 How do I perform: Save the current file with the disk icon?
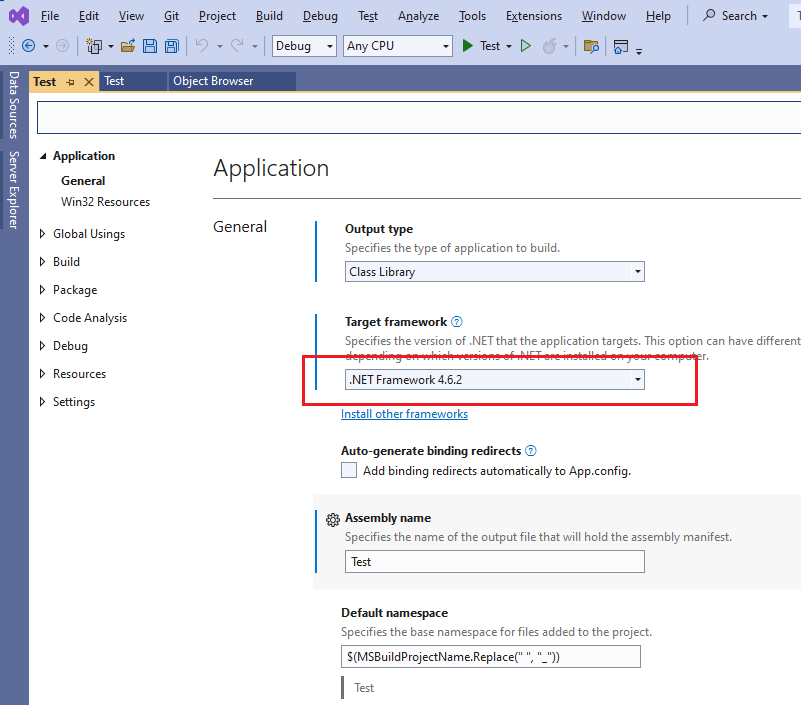coord(150,46)
